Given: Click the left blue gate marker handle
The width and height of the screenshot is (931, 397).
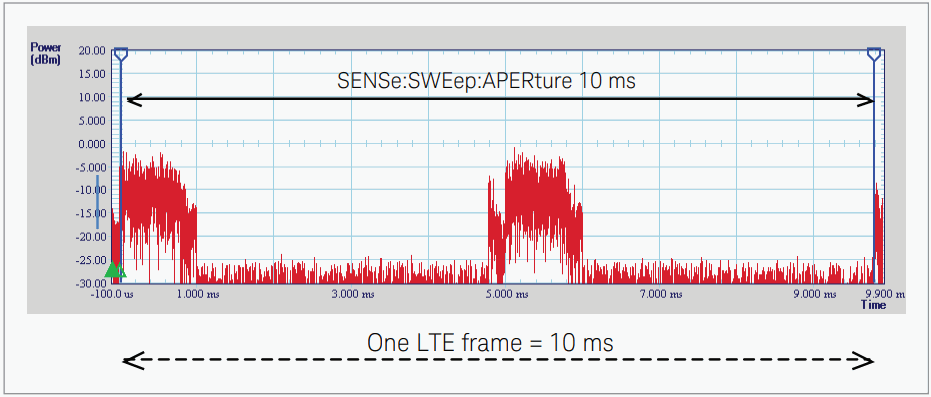Looking at the screenshot, I should [121, 55].
